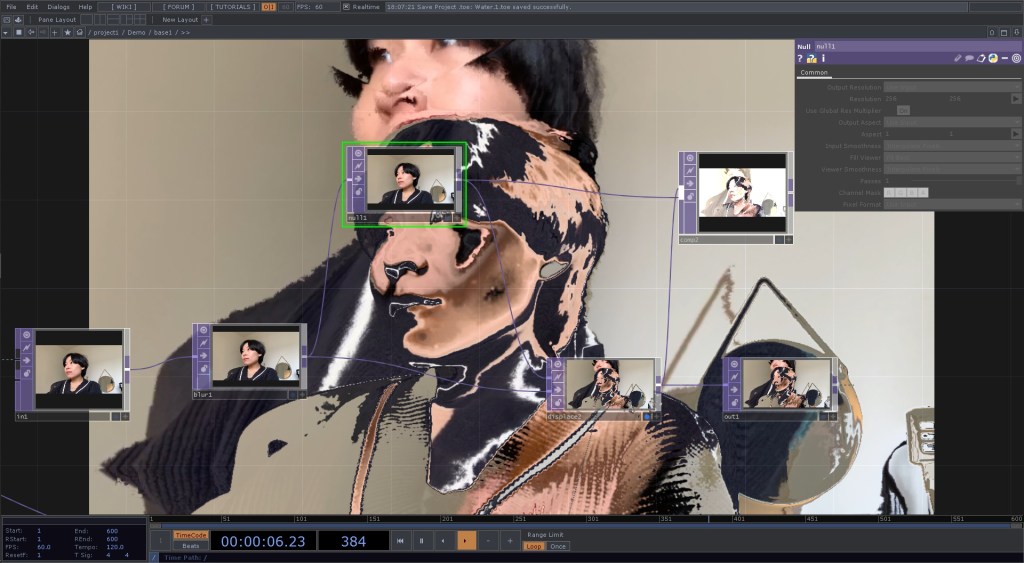Open the TUTORIALS link button
Viewport: 1024px width, 563px height.
(x=231, y=7)
